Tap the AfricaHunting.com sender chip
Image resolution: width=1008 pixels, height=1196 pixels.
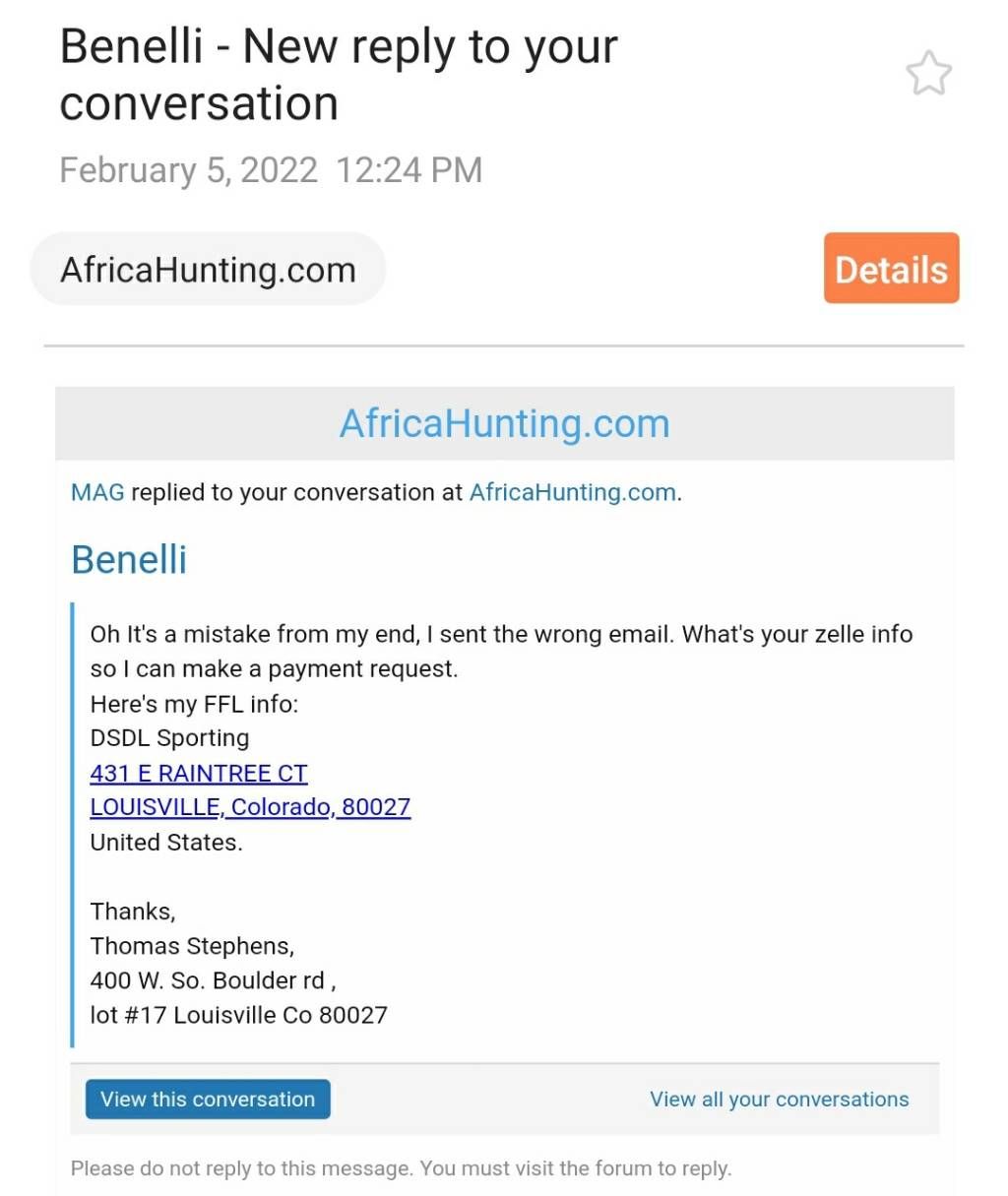[x=208, y=269]
